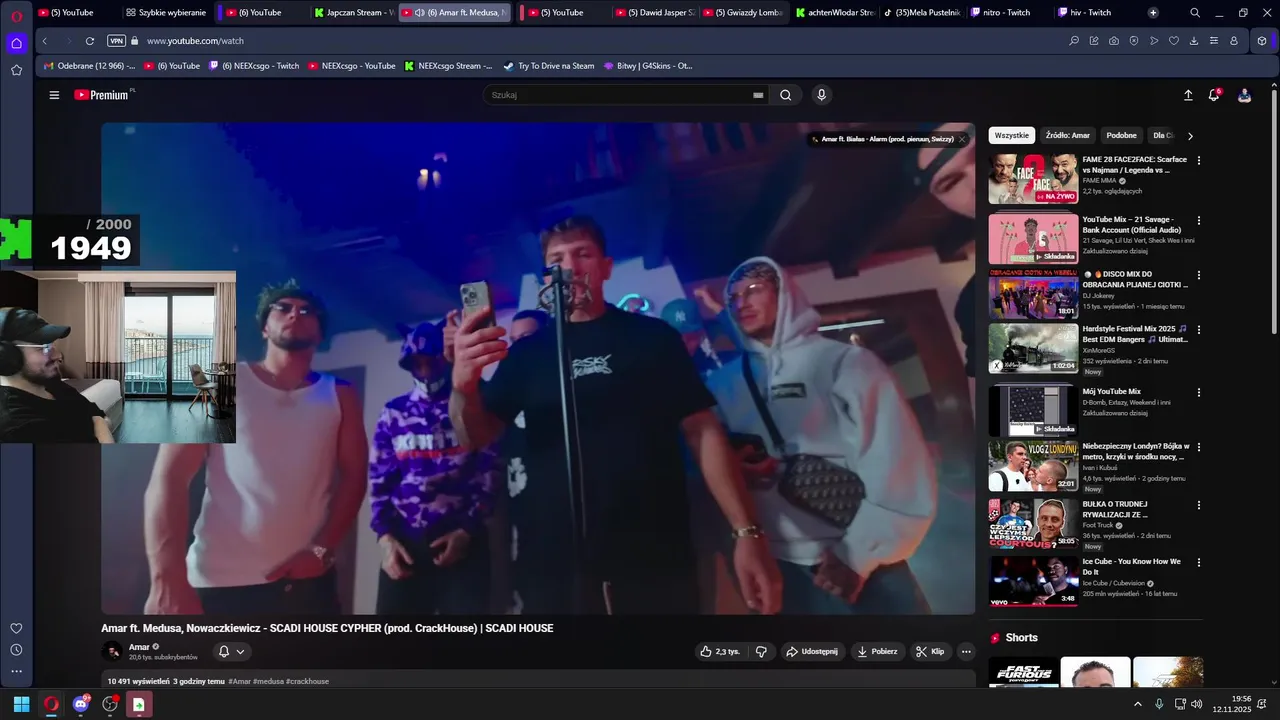
Task: Open Discord from the taskbar
Action: coord(81,704)
